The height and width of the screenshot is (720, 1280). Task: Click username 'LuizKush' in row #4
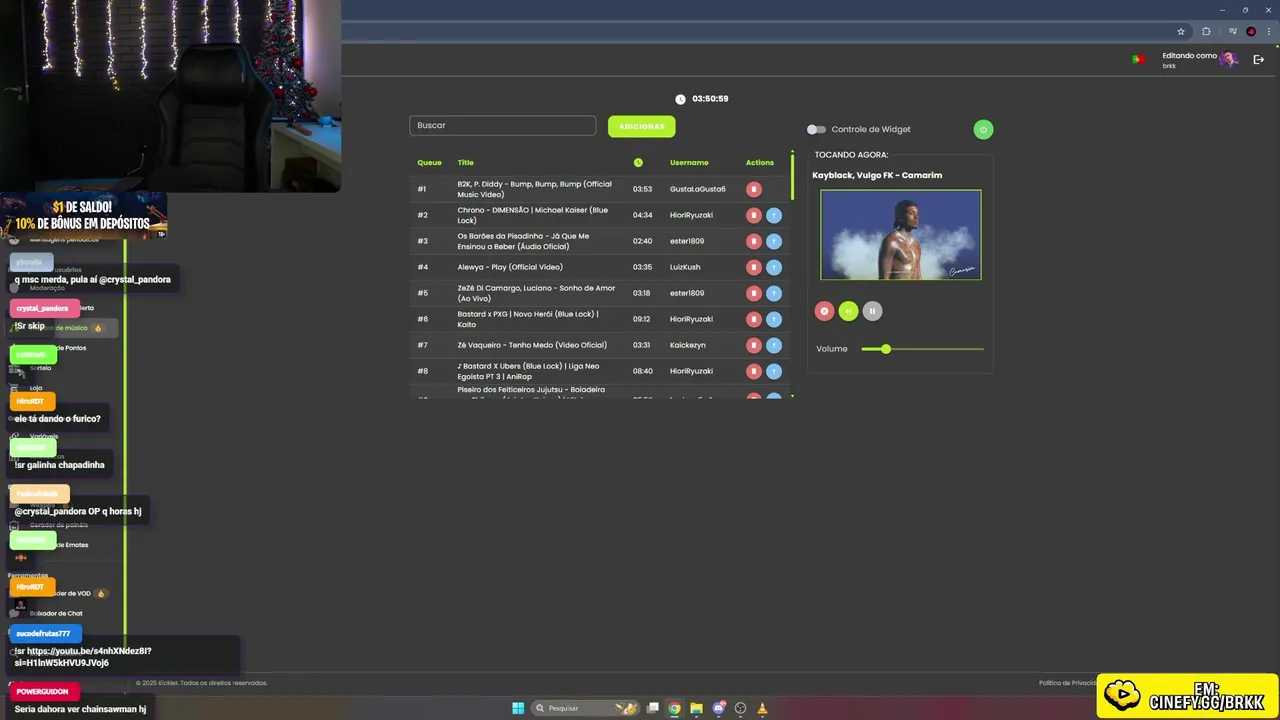[686, 267]
